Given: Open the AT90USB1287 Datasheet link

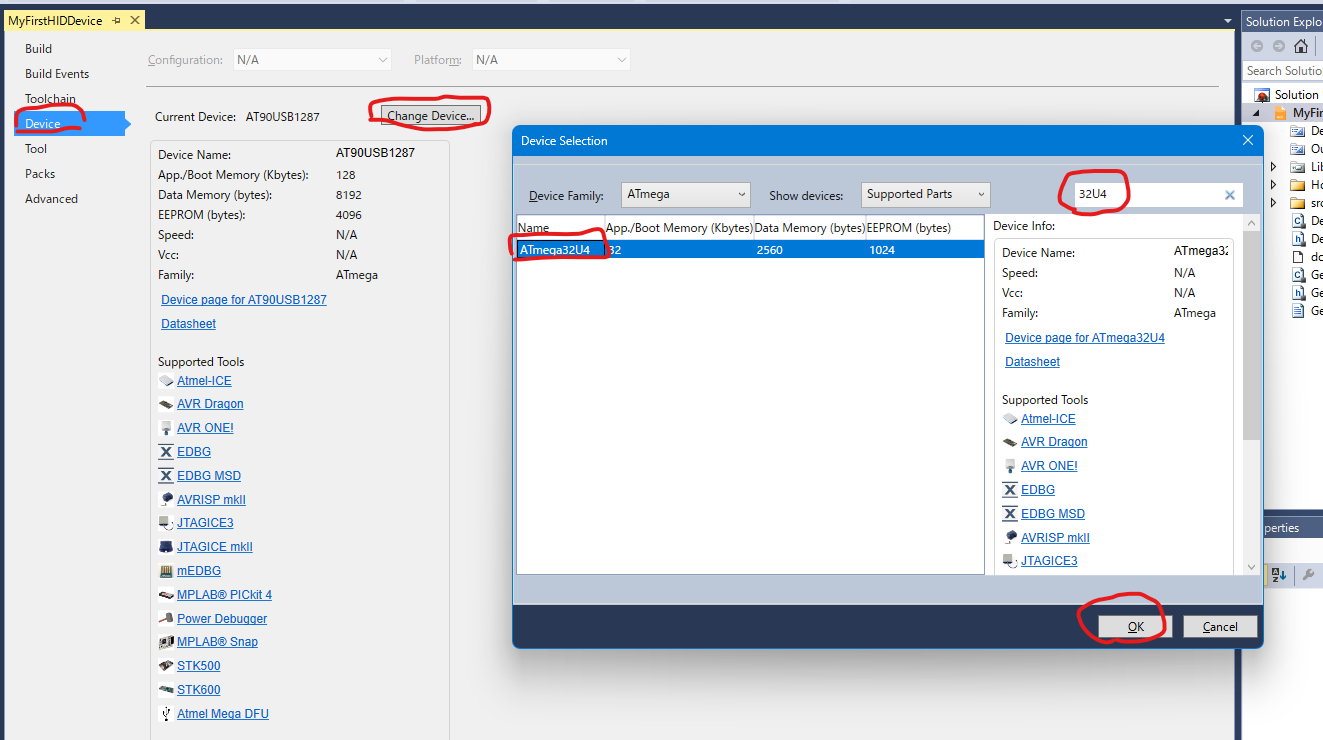Looking at the screenshot, I should click(188, 324).
